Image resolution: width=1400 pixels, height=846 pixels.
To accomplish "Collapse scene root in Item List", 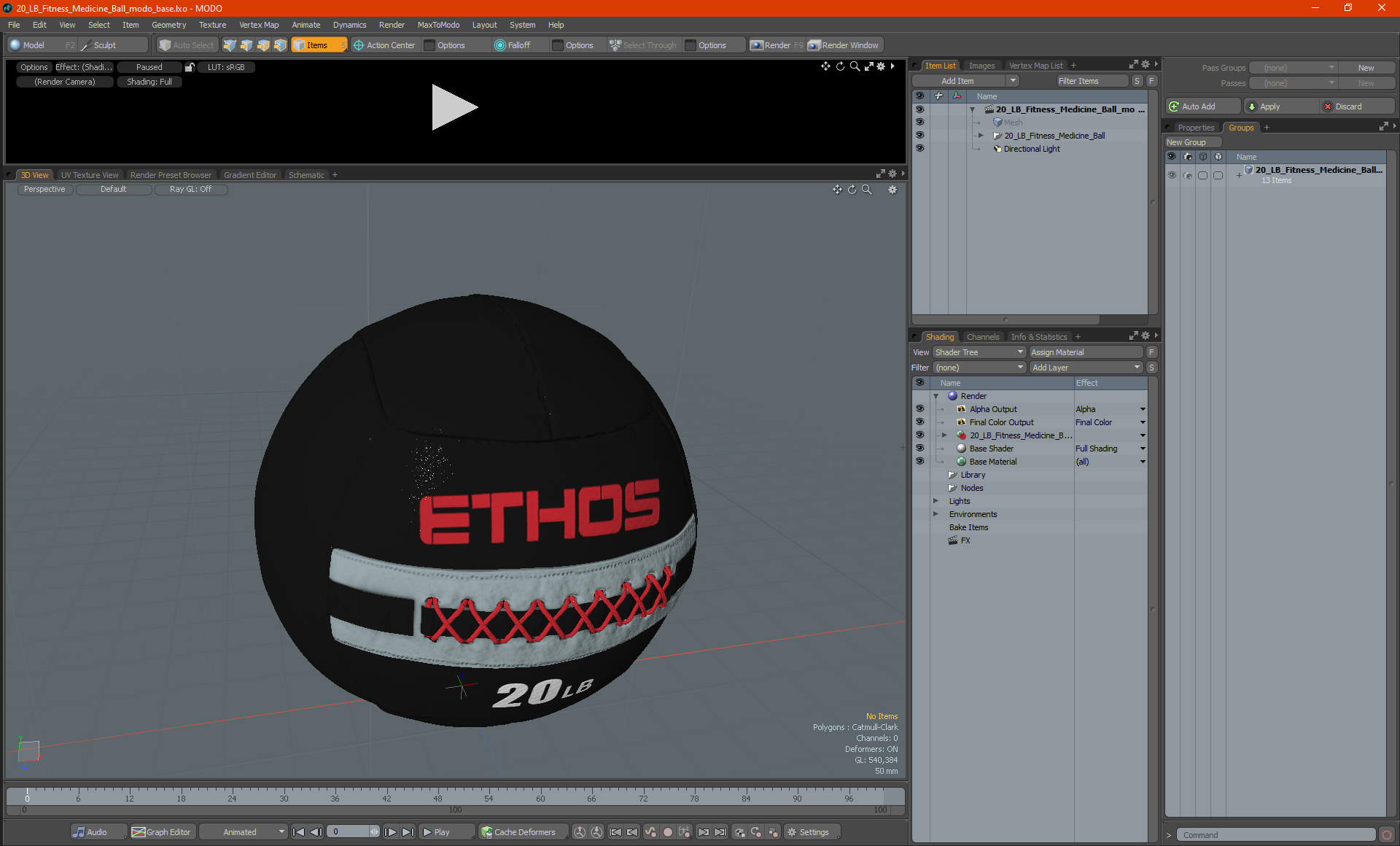I will [x=972, y=109].
